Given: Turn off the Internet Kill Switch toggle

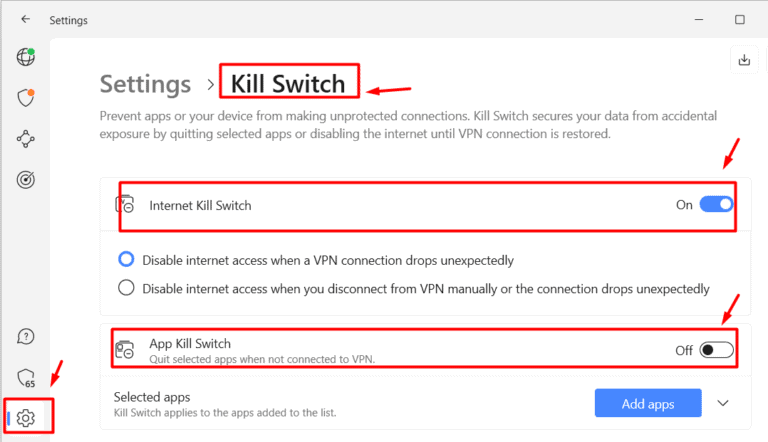Looking at the screenshot, I should click(x=716, y=205).
